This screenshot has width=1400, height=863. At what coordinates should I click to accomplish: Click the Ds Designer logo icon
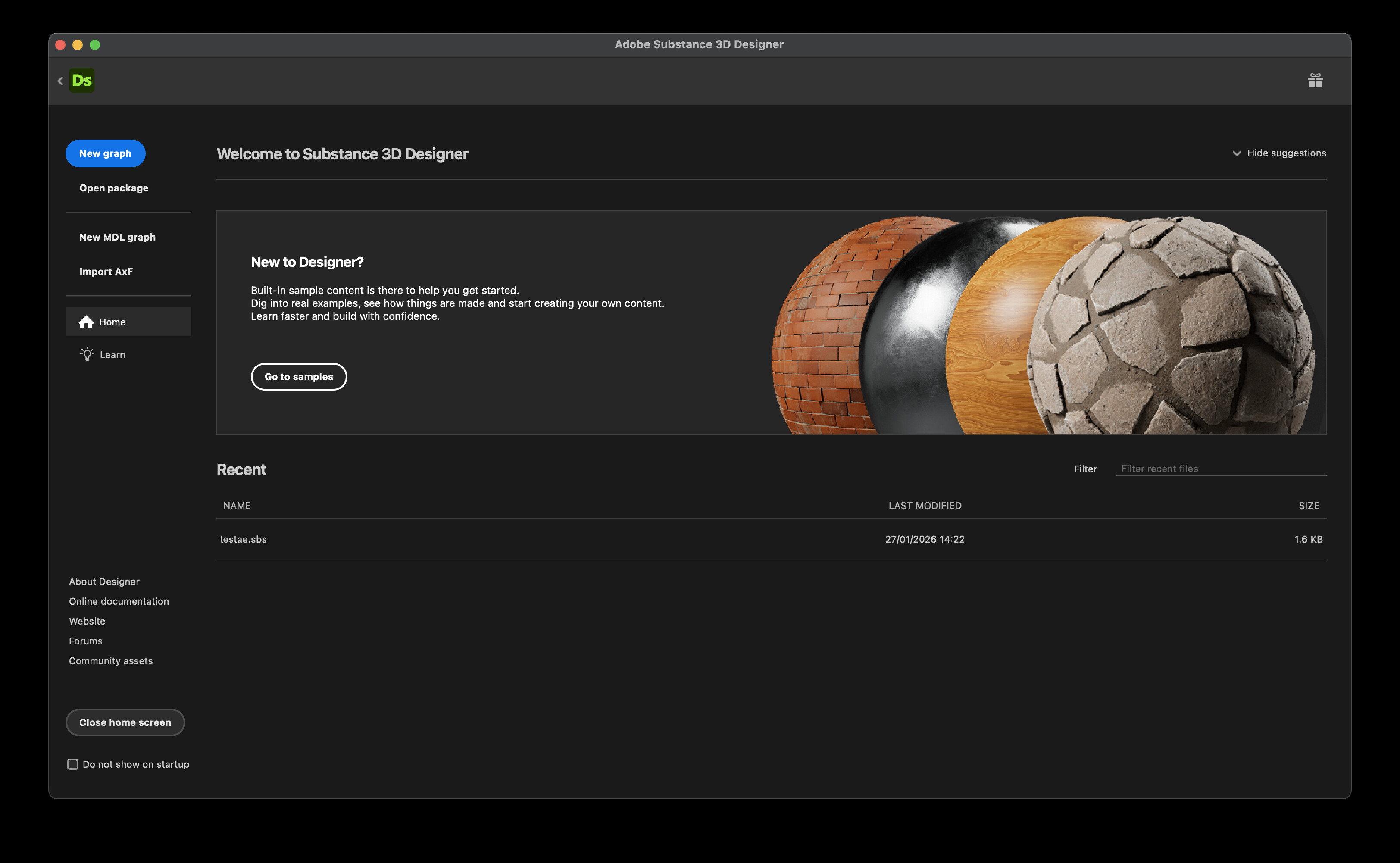(x=81, y=80)
